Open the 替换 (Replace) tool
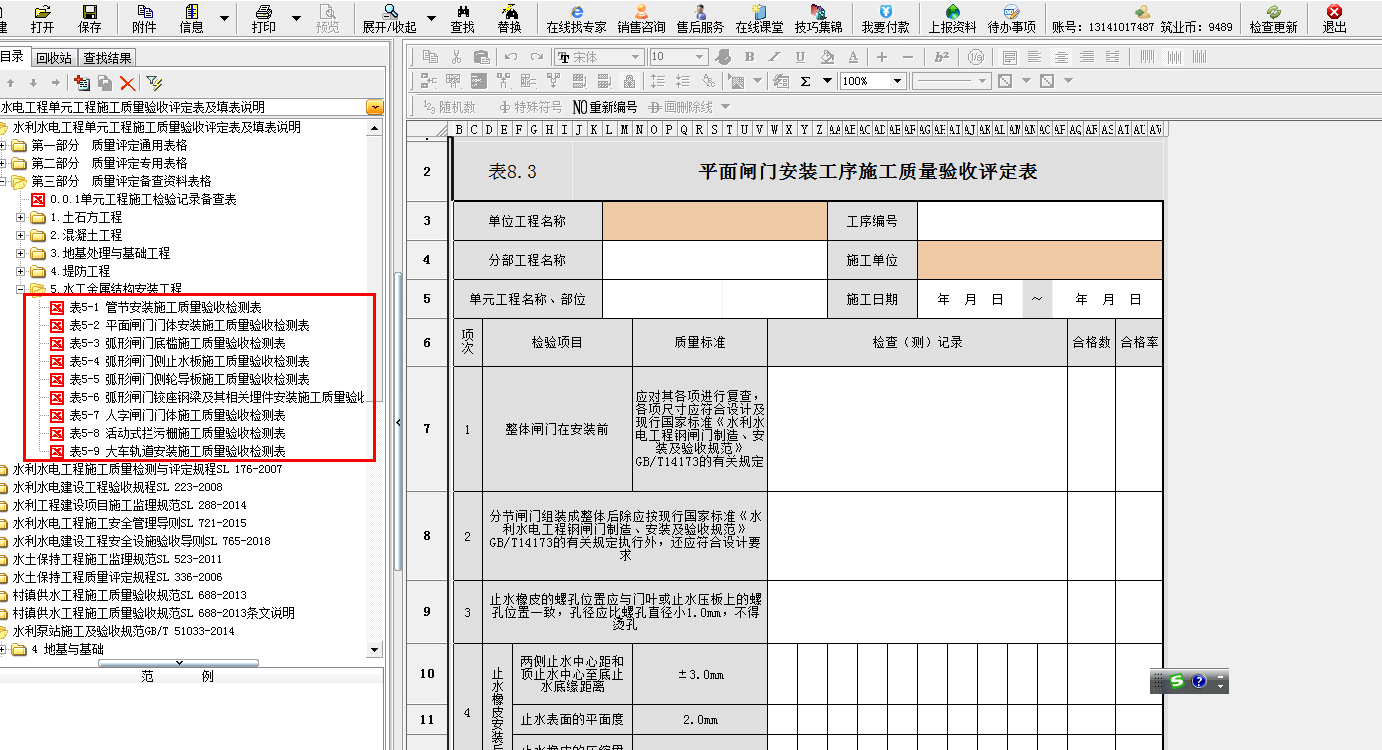Screen dimensions: 1382x750 point(509,18)
